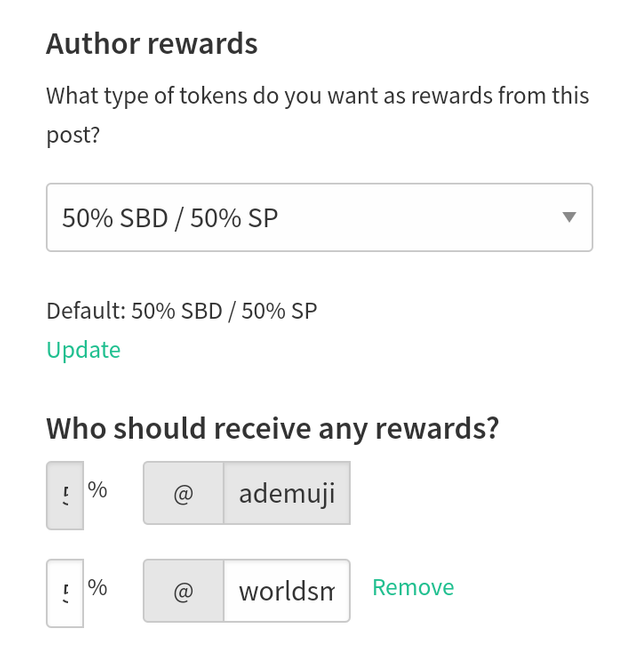Screen dimensions: 640x646
Task: Click the What type of tokens description
Action: click(x=317, y=115)
